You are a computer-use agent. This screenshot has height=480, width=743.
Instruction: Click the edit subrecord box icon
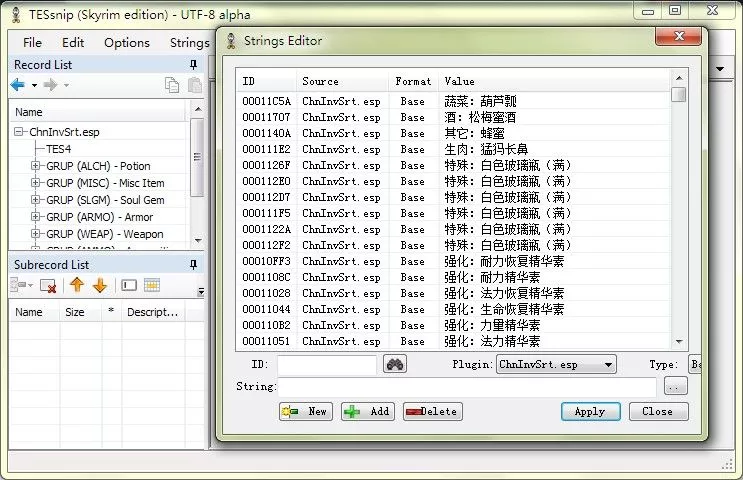click(x=129, y=285)
